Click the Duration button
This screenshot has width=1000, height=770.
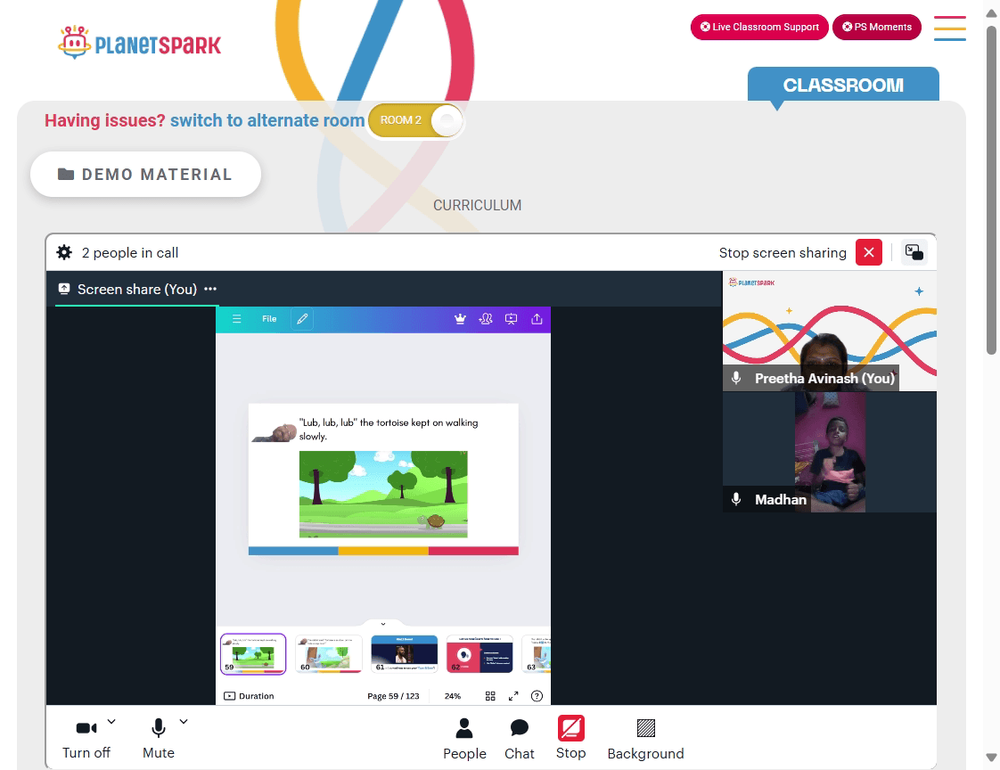(x=249, y=696)
